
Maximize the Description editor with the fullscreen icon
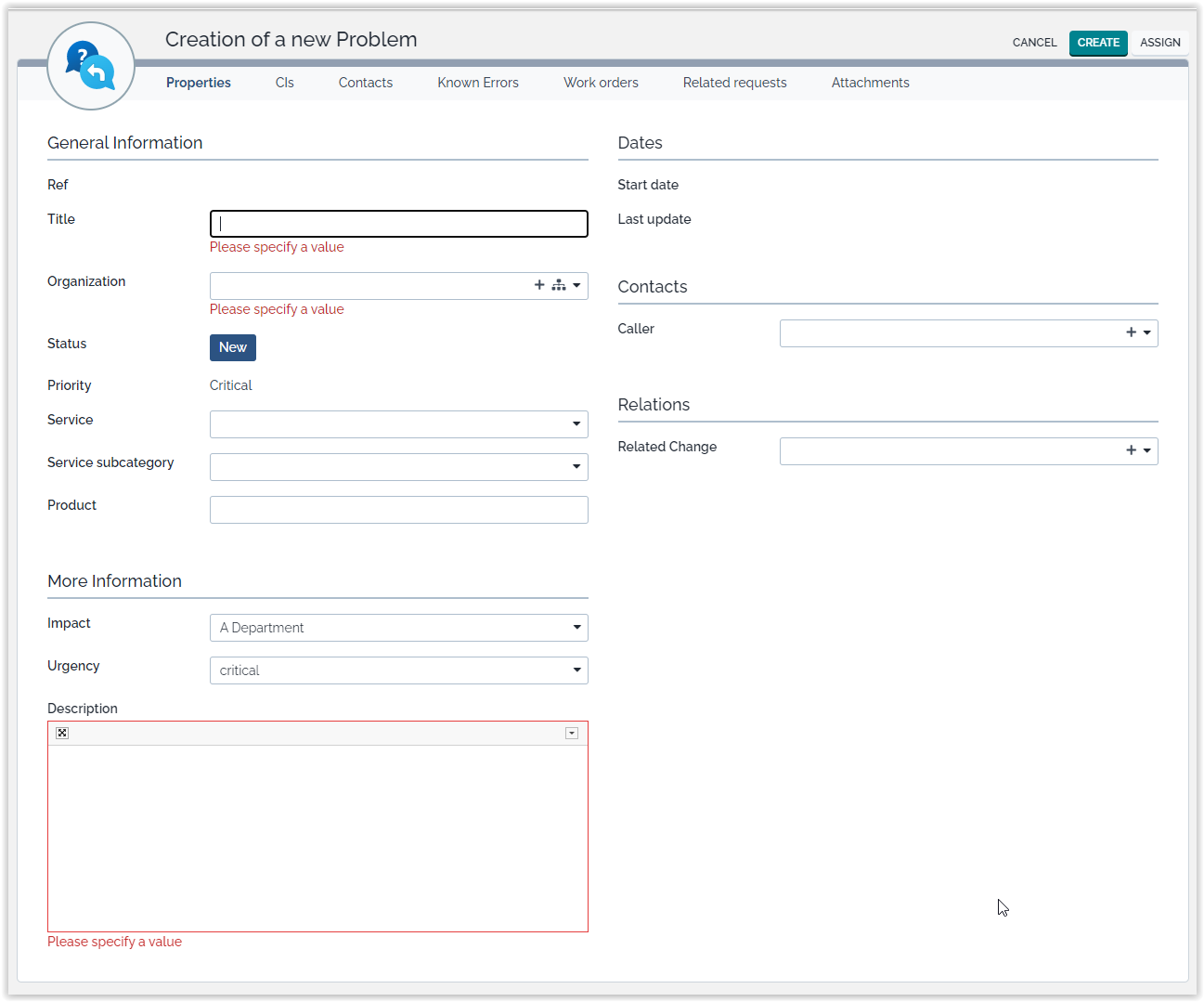tap(62, 734)
